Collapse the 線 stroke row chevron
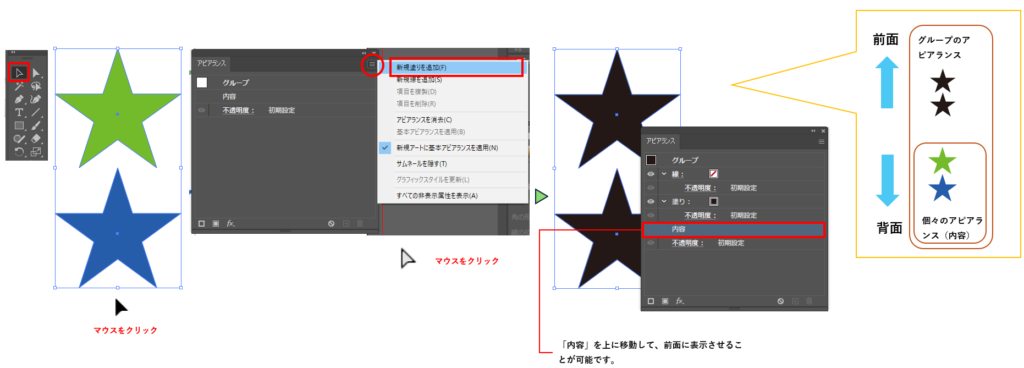Viewport: 1024px width, 368px height. [x=664, y=174]
